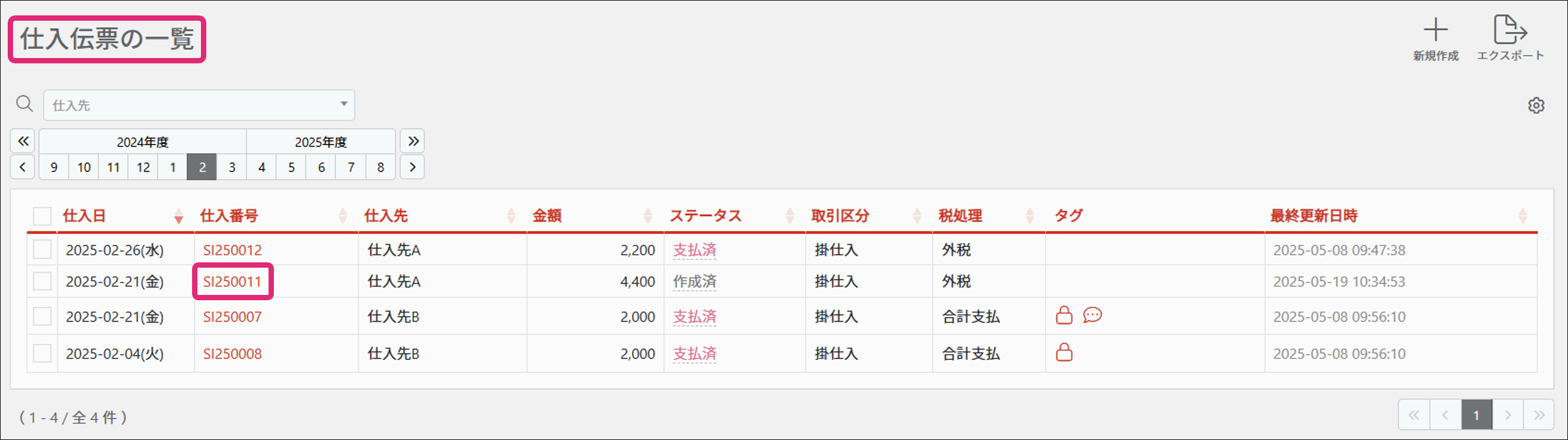Screen dimensions: 1568x440
Task: Click 支払済 status for SI250012
Action: tap(695, 250)
